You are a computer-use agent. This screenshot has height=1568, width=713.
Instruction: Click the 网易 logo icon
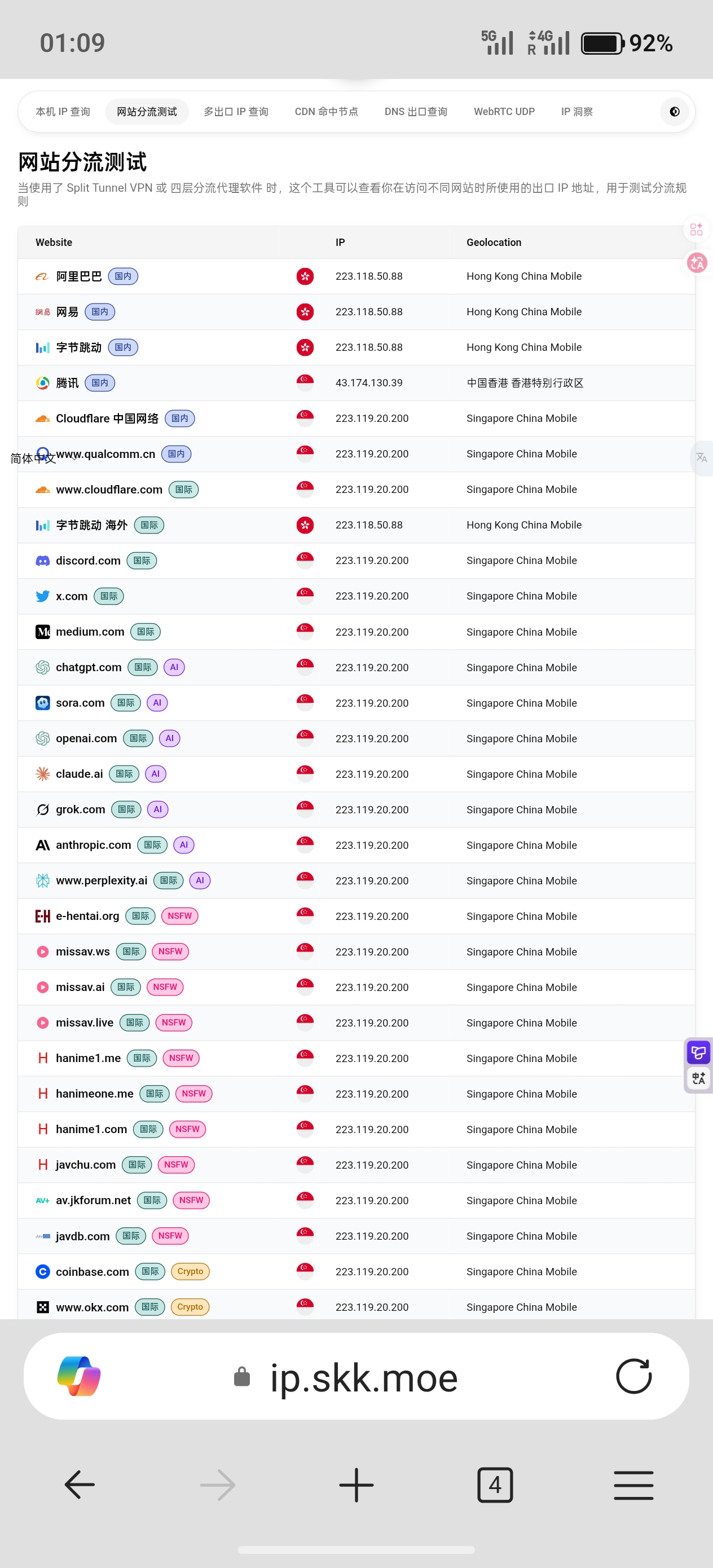(42, 312)
